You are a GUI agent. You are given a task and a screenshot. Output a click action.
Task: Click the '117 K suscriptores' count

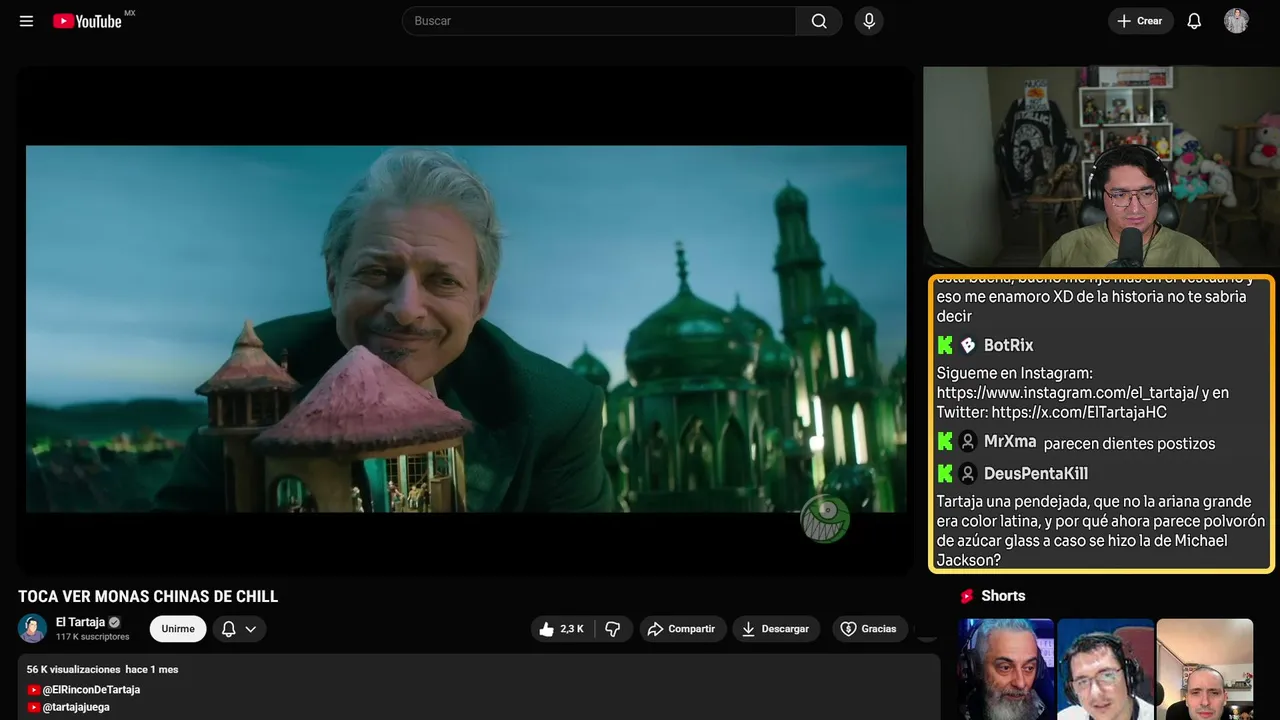(x=93, y=637)
